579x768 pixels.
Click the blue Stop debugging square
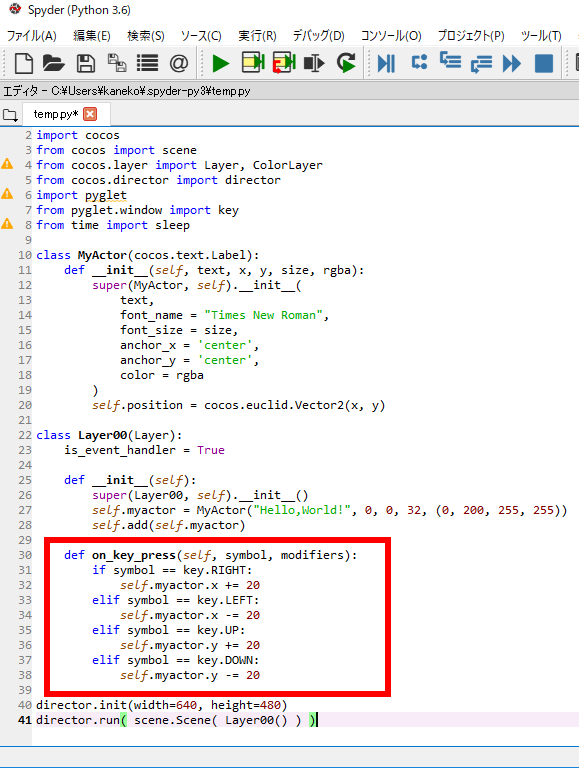click(x=544, y=63)
